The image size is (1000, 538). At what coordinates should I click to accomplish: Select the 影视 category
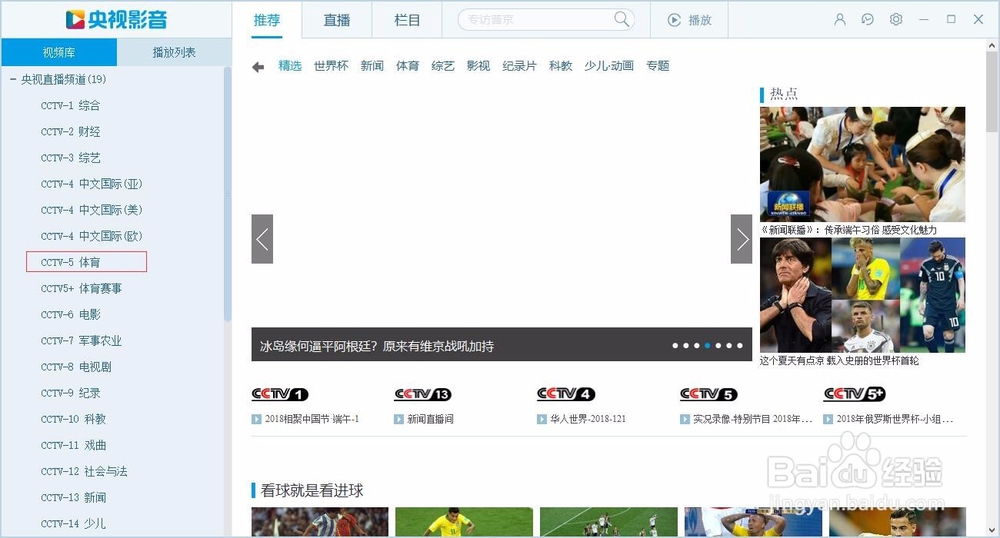(x=478, y=66)
